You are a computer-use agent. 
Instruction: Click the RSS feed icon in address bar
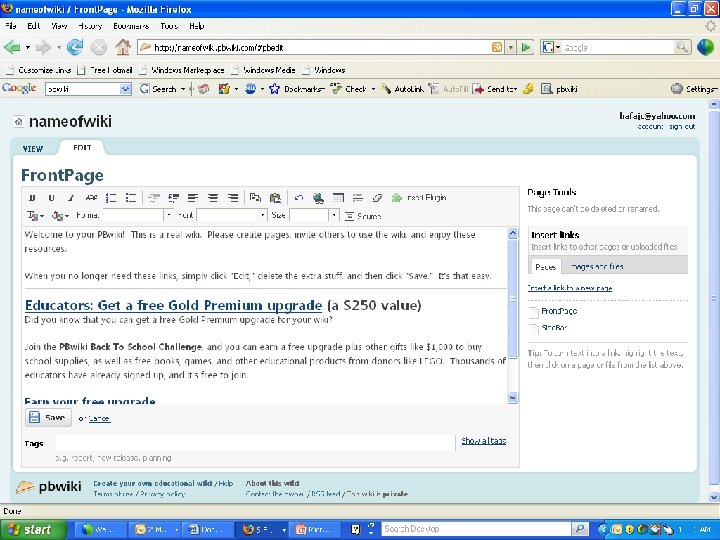tap(497, 47)
